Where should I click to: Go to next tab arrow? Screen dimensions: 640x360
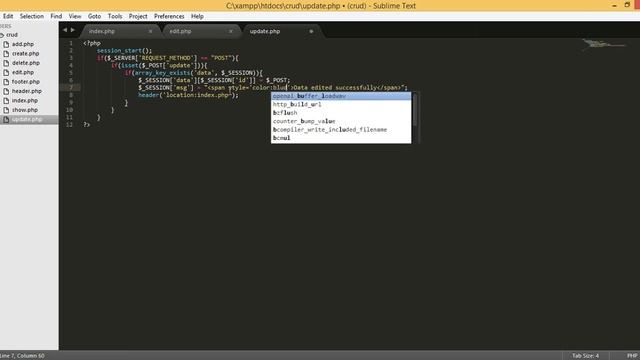pyautogui.click(x=73, y=30)
